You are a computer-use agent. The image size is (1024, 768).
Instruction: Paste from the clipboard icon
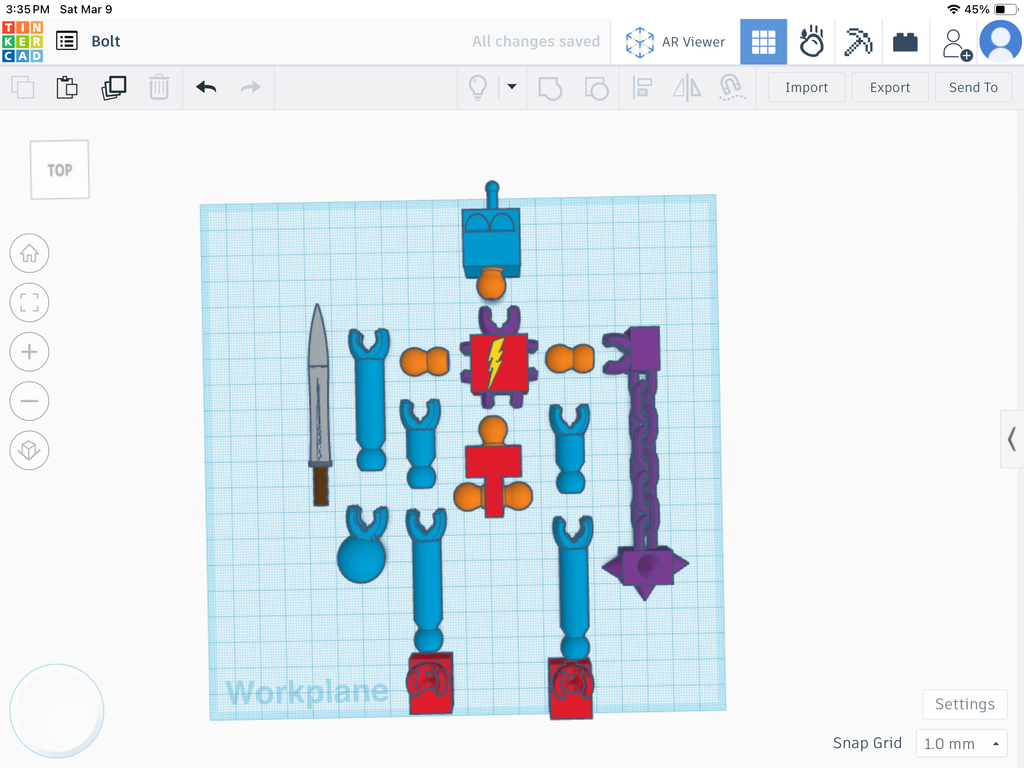click(x=67, y=88)
